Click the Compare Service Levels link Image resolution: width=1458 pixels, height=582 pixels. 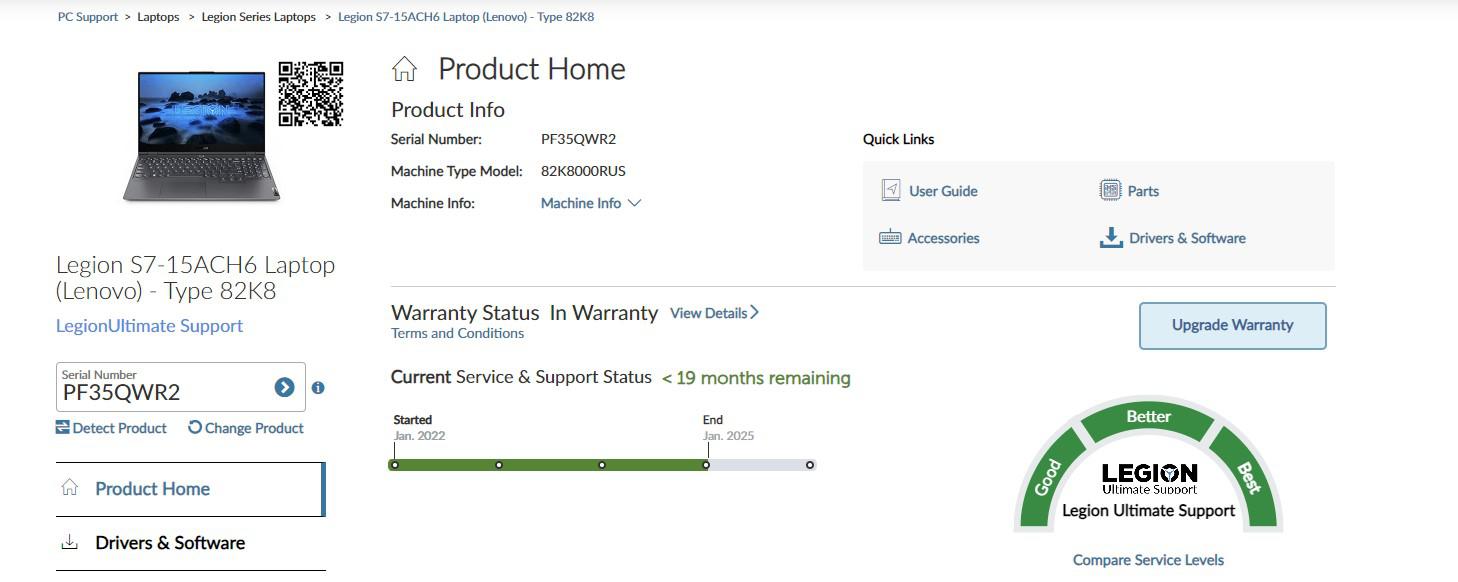1148,560
